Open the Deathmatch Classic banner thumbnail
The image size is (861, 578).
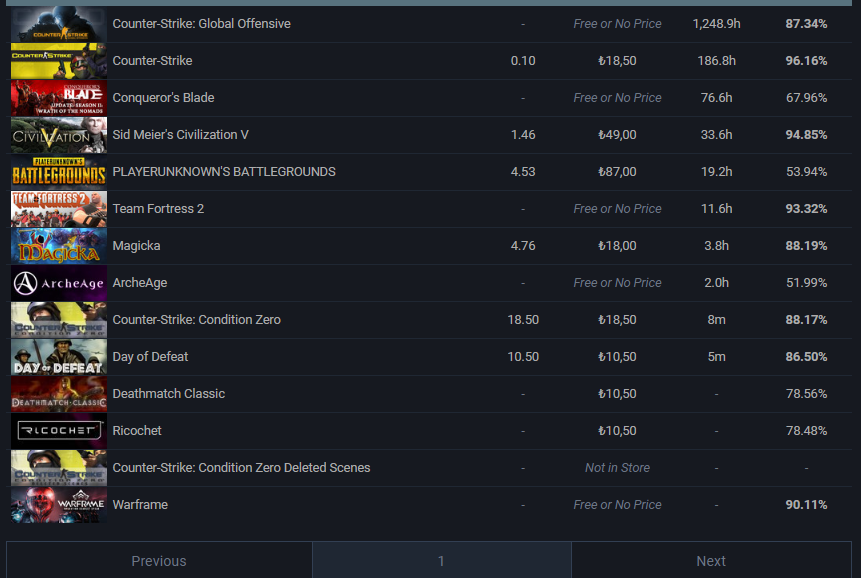(59, 394)
